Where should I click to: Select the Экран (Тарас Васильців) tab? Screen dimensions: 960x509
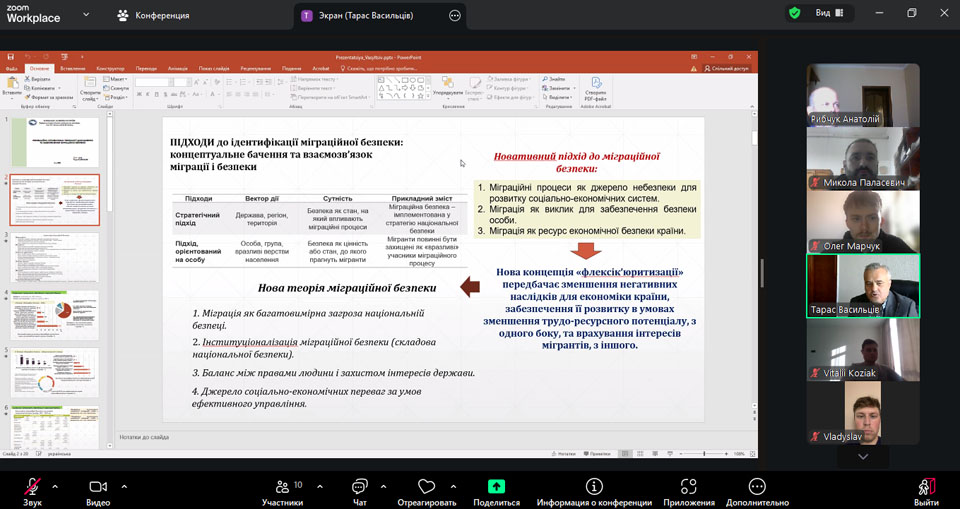[370, 15]
